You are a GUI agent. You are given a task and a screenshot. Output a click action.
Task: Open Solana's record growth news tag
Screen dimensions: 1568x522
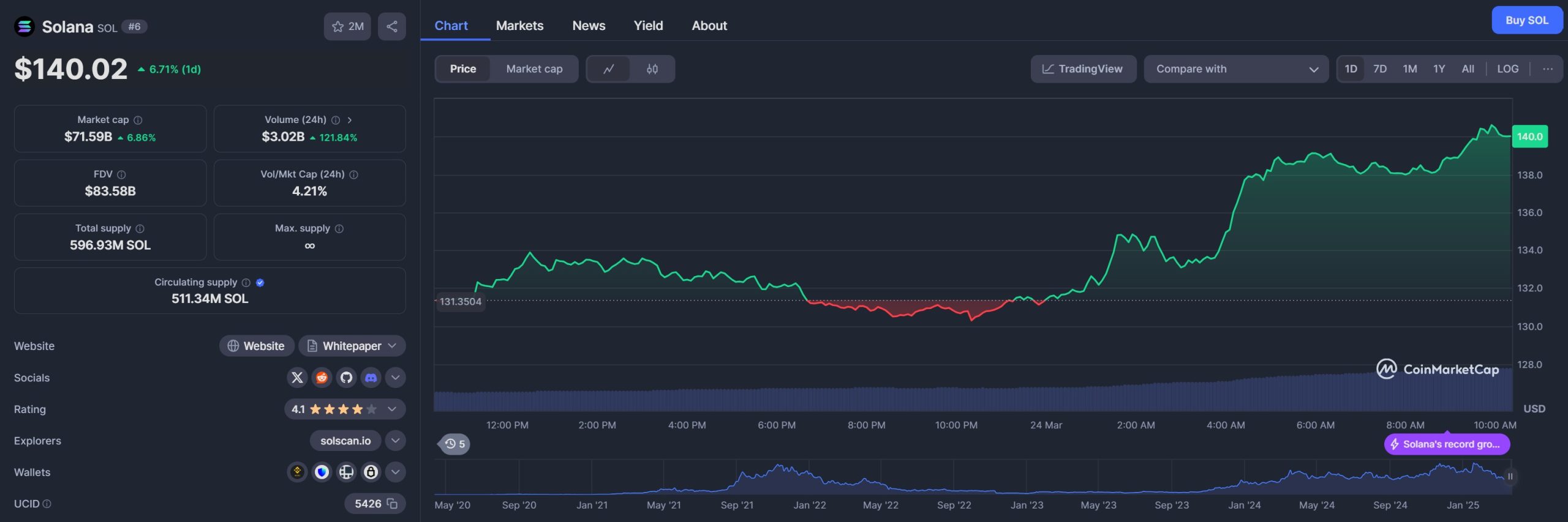(1447, 444)
